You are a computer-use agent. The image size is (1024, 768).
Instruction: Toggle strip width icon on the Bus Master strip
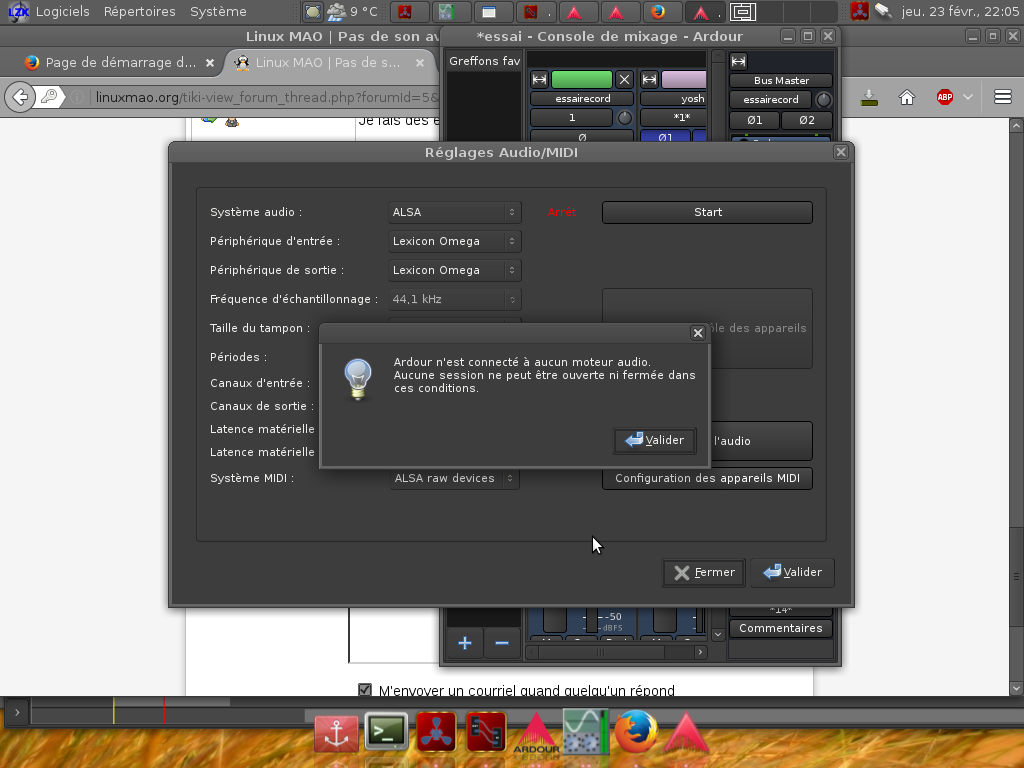click(x=739, y=61)
